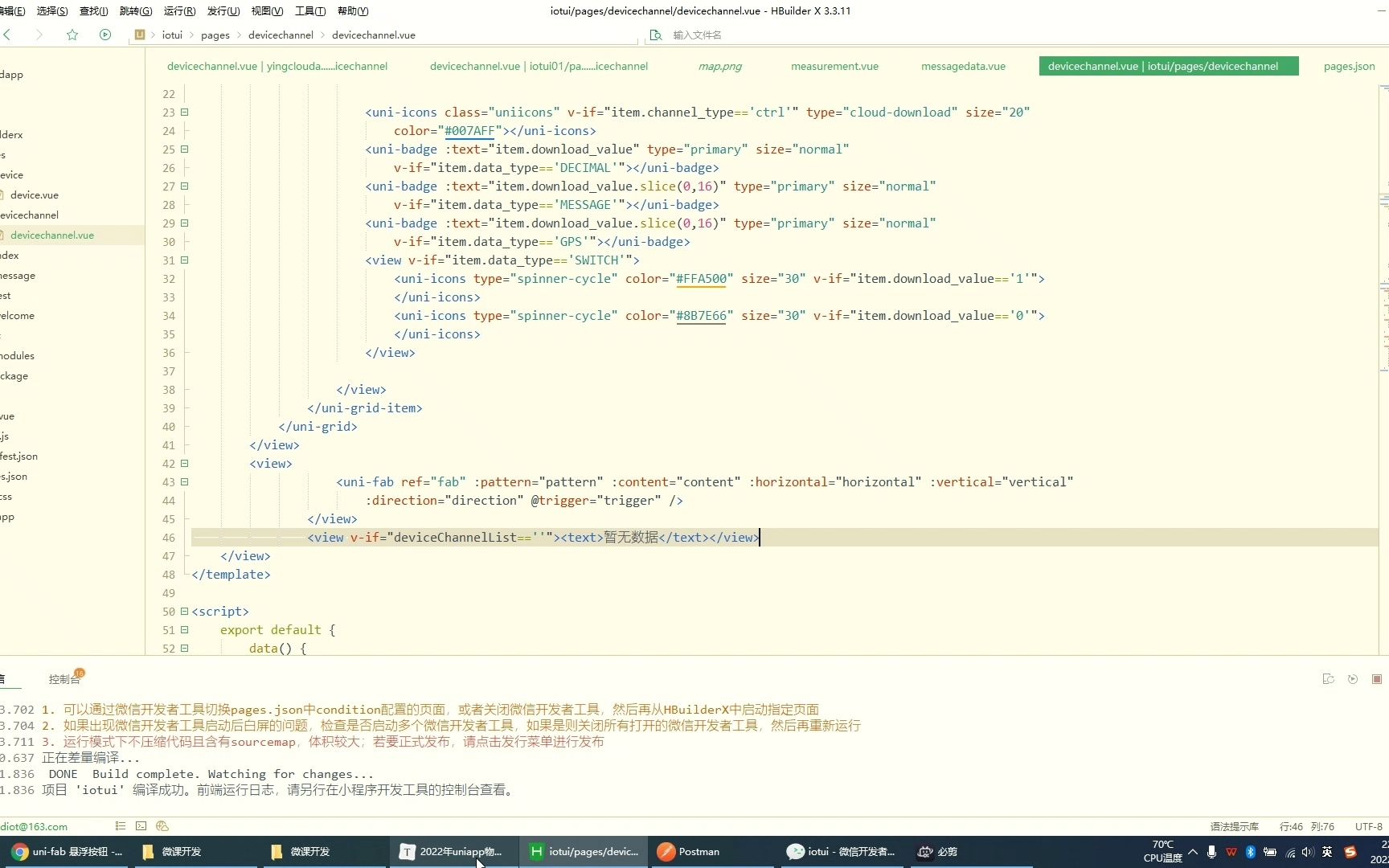Click the pages breadcrumb segment

(x=215, y=35)
